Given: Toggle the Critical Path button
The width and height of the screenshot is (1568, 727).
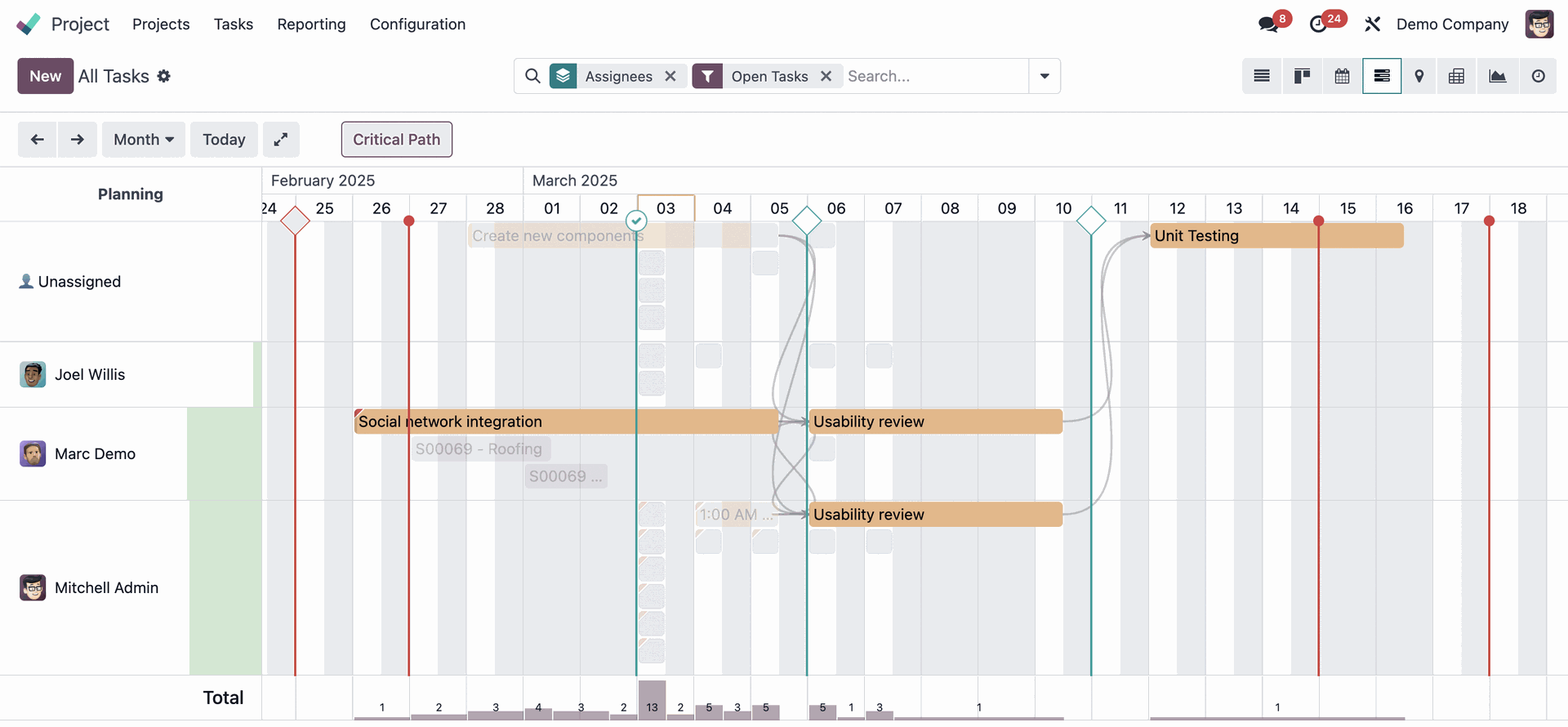Looking at the screenshot, I should pos(396,140).
